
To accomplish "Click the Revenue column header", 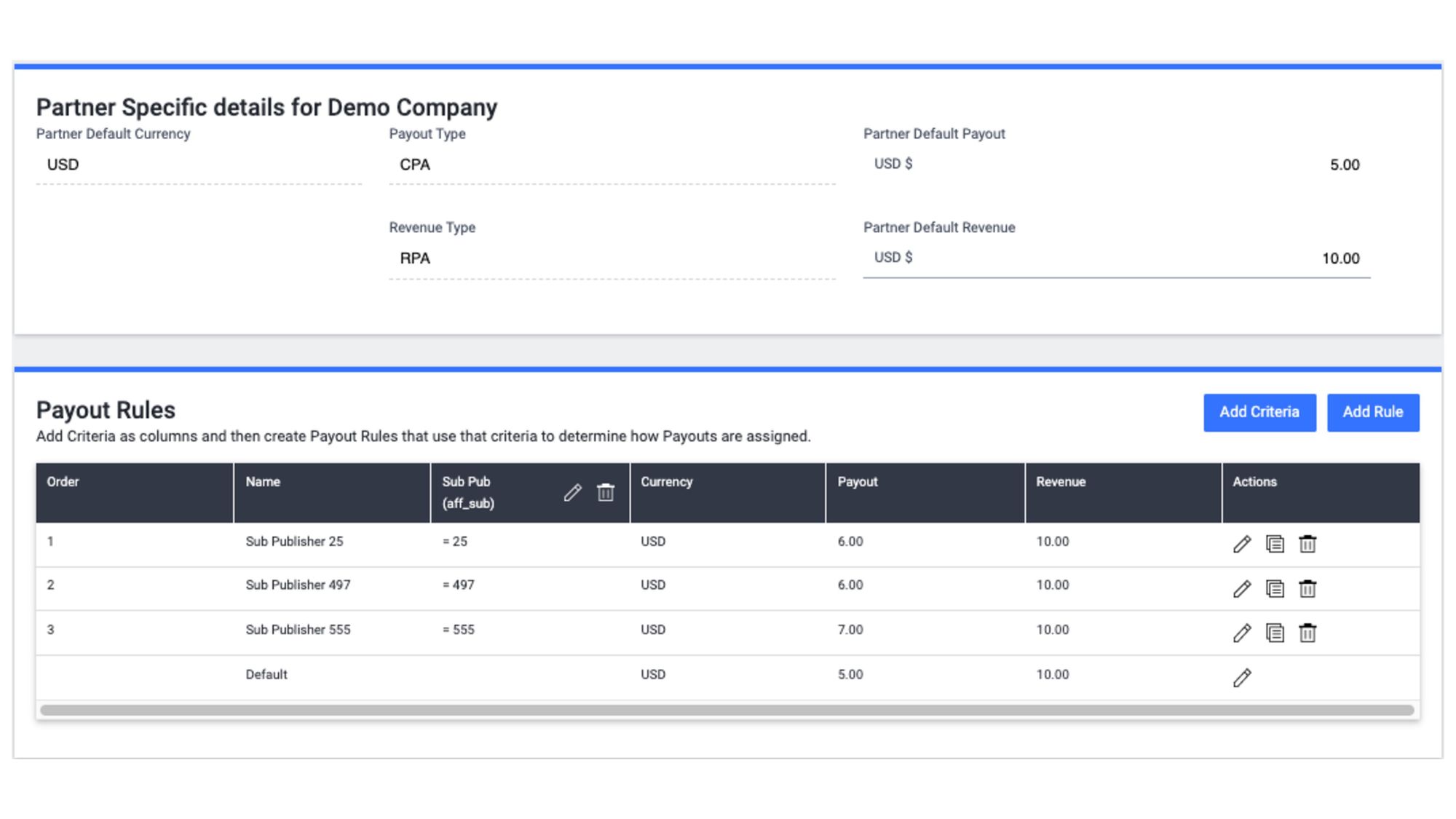I will click(1123, 493).
